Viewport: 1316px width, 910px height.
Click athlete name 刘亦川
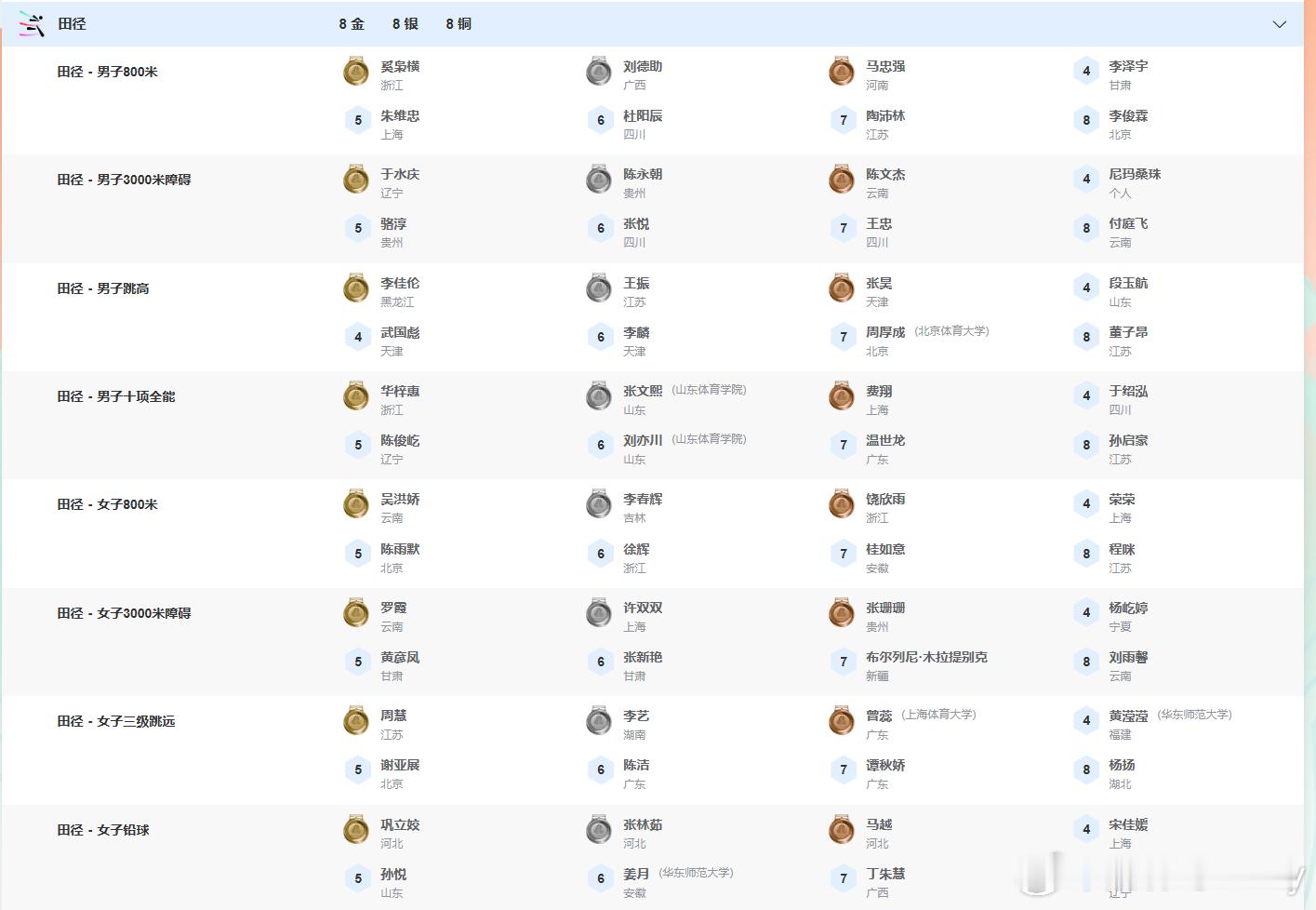click(x=643, y=440)
